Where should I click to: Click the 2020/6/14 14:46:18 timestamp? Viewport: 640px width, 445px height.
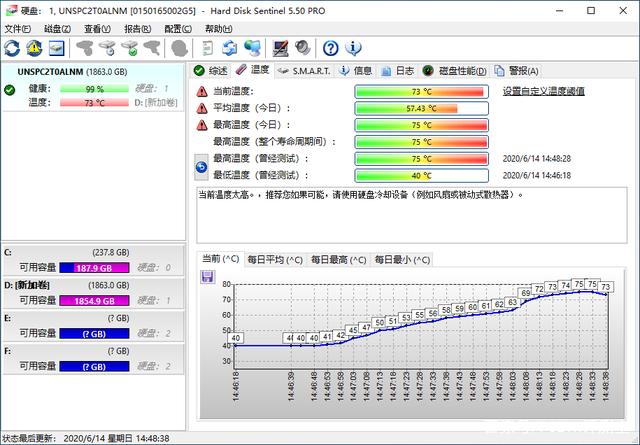pos(537,176)
